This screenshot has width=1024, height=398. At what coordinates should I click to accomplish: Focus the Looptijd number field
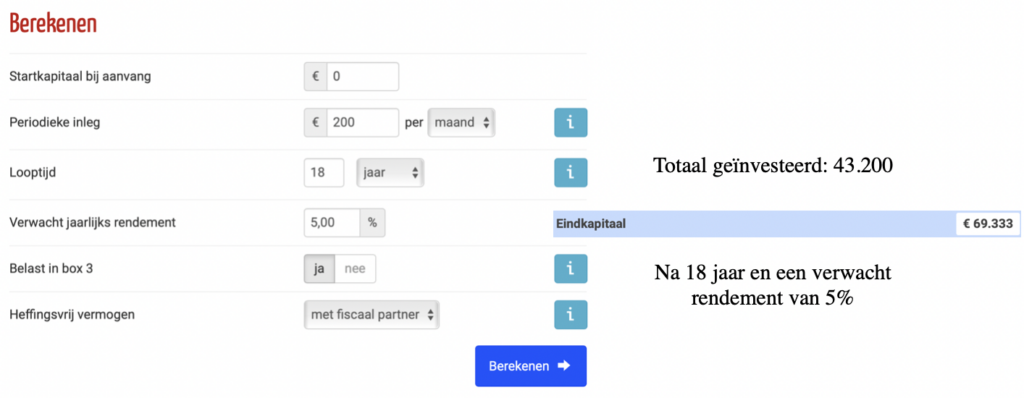coord(324,173)
